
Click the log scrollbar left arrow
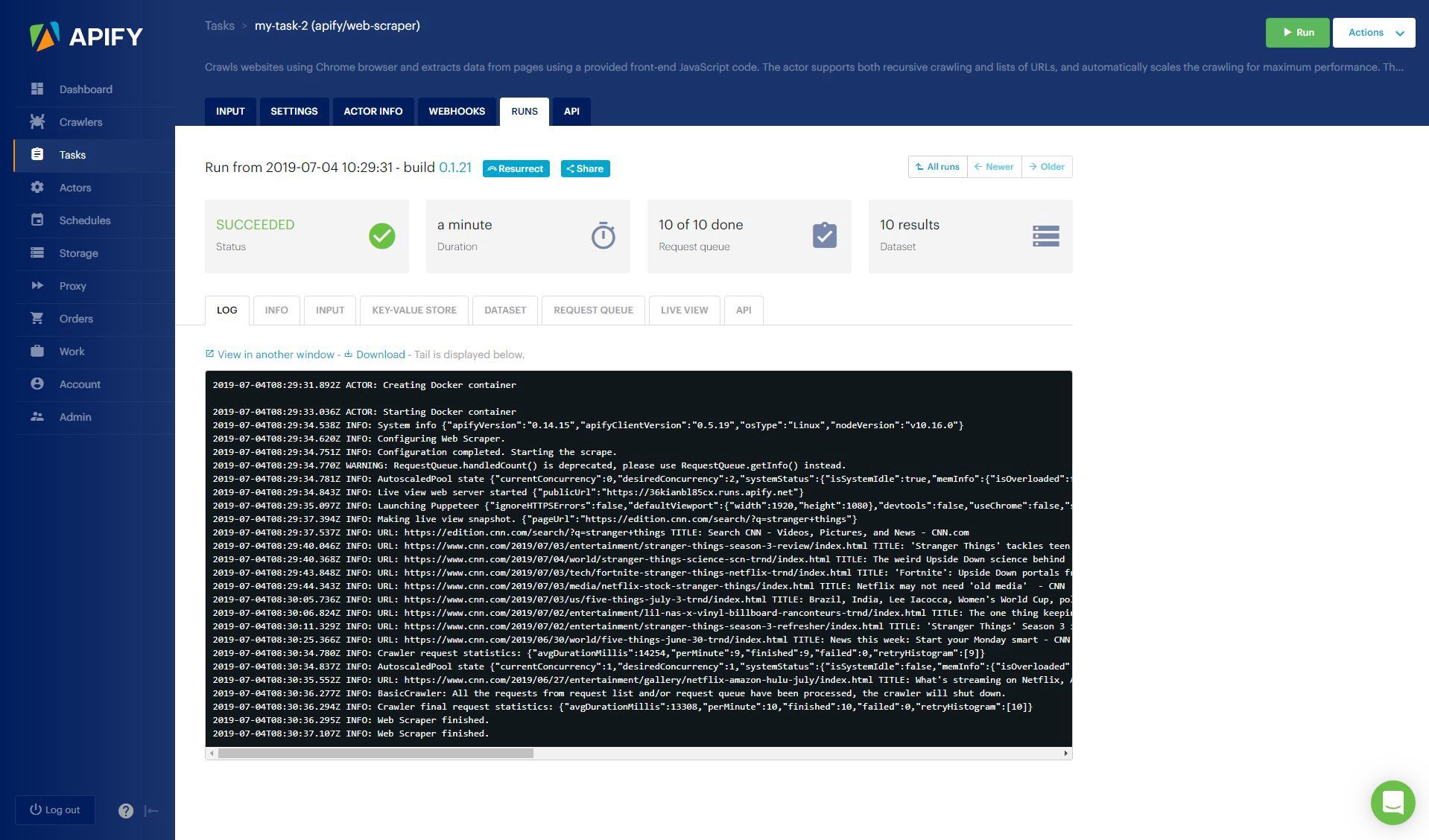point(212,754)
